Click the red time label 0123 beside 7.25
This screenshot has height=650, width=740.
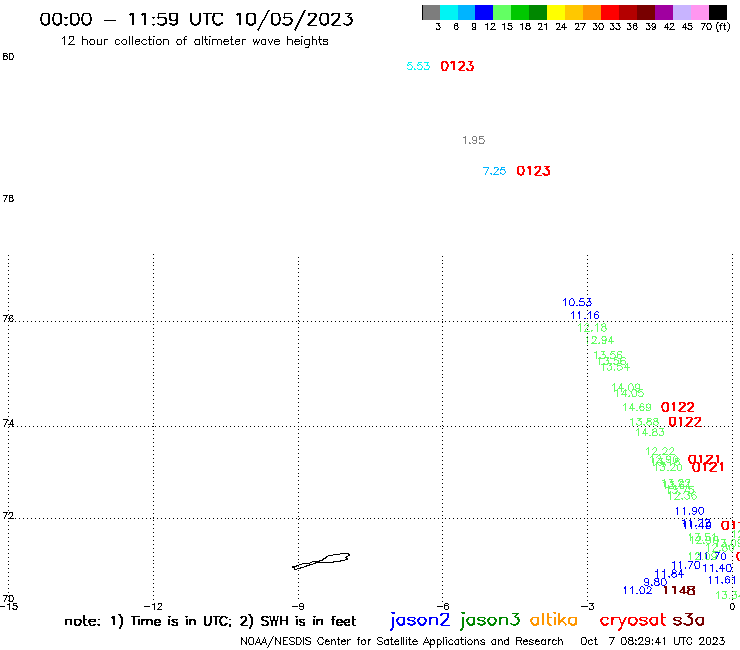[533, 171]
